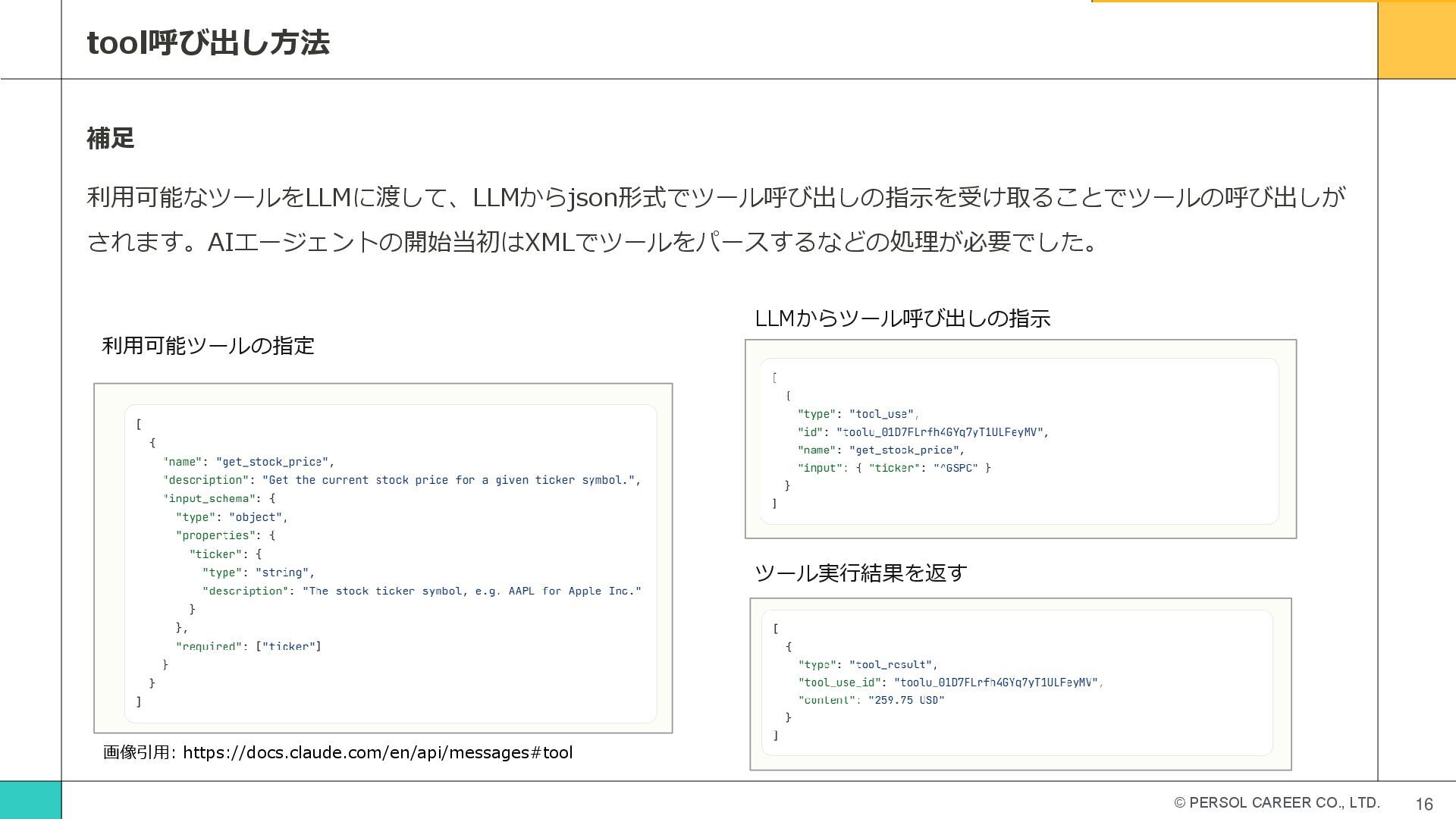Image resolution: width=1456 pixels, height=819 pixels.
Task: Click the 'get_stock_price' name in the tool definition
Action: (273, 462)
